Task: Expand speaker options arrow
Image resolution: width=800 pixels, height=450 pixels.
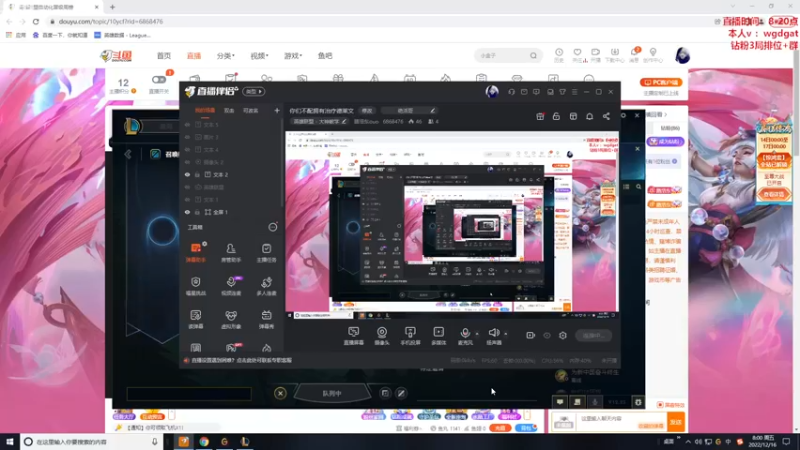Action: click(x=506, y=334)
